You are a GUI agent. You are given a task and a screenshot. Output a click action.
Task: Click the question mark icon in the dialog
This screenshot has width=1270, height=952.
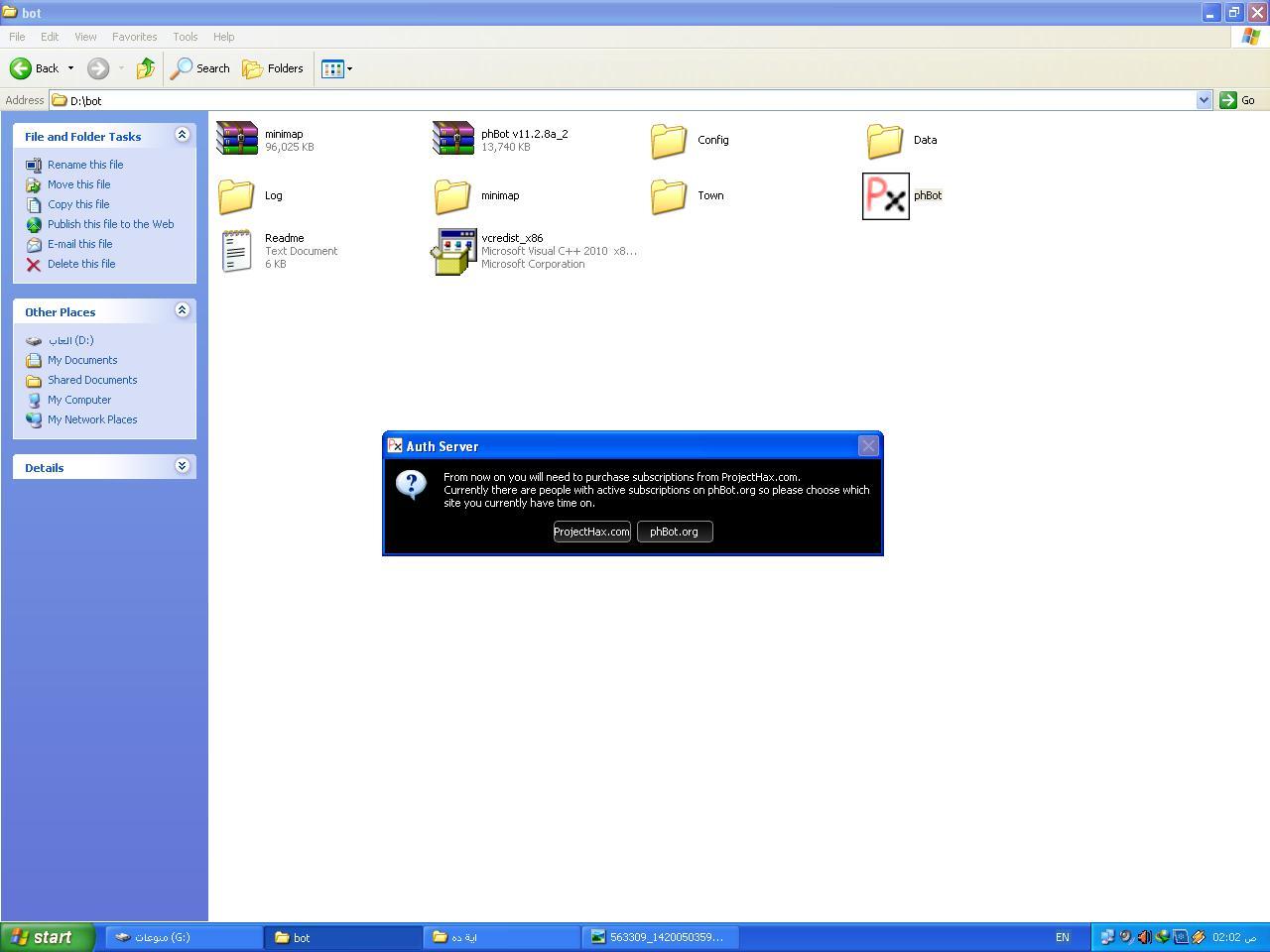[412, 485]
